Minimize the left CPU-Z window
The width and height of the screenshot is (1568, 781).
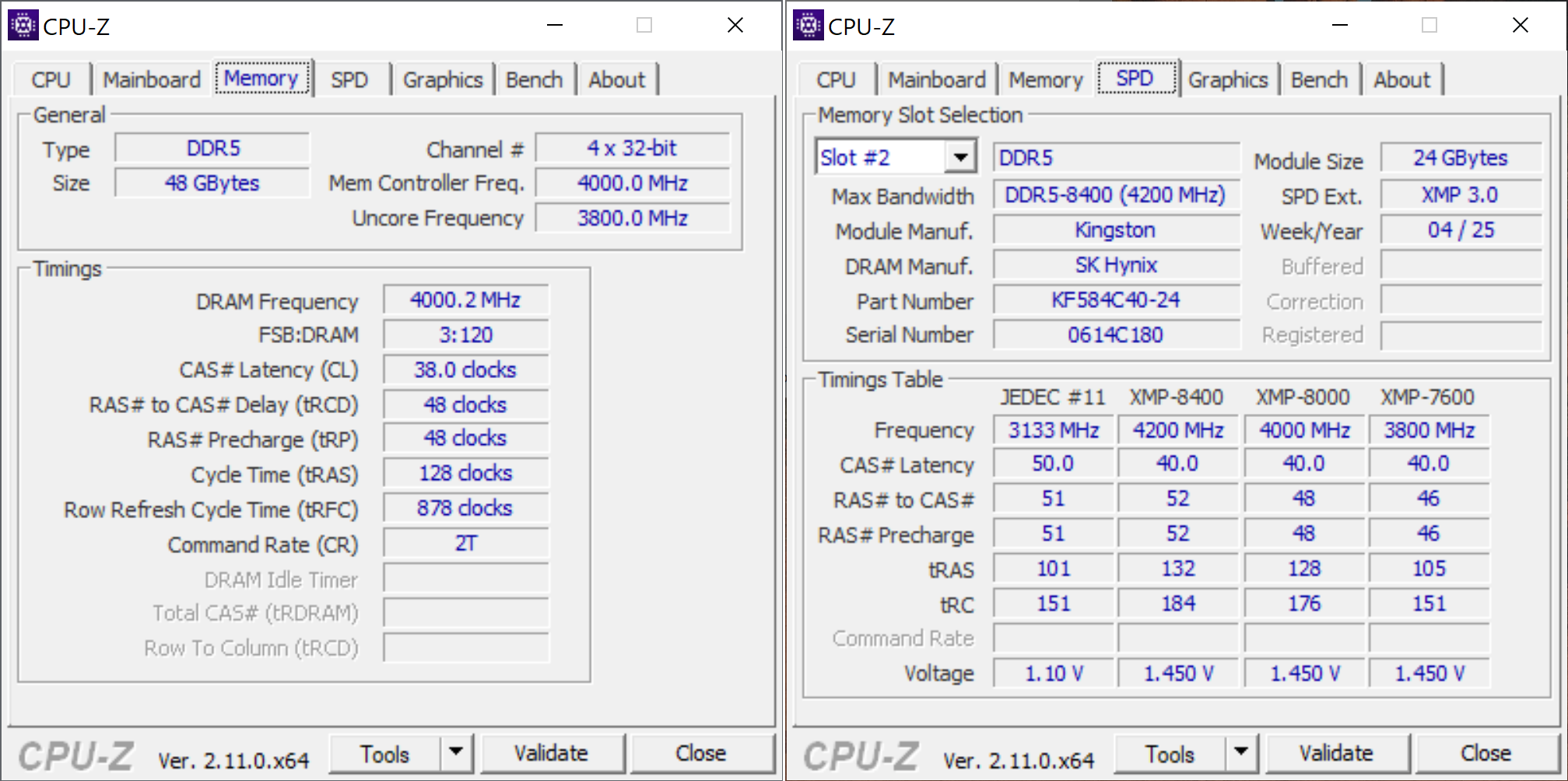coord(555,26)
